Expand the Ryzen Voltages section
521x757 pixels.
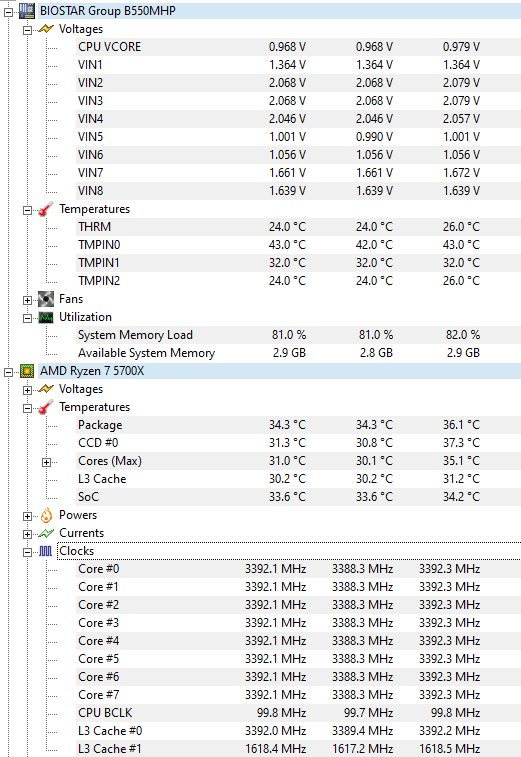click(27, 390)
